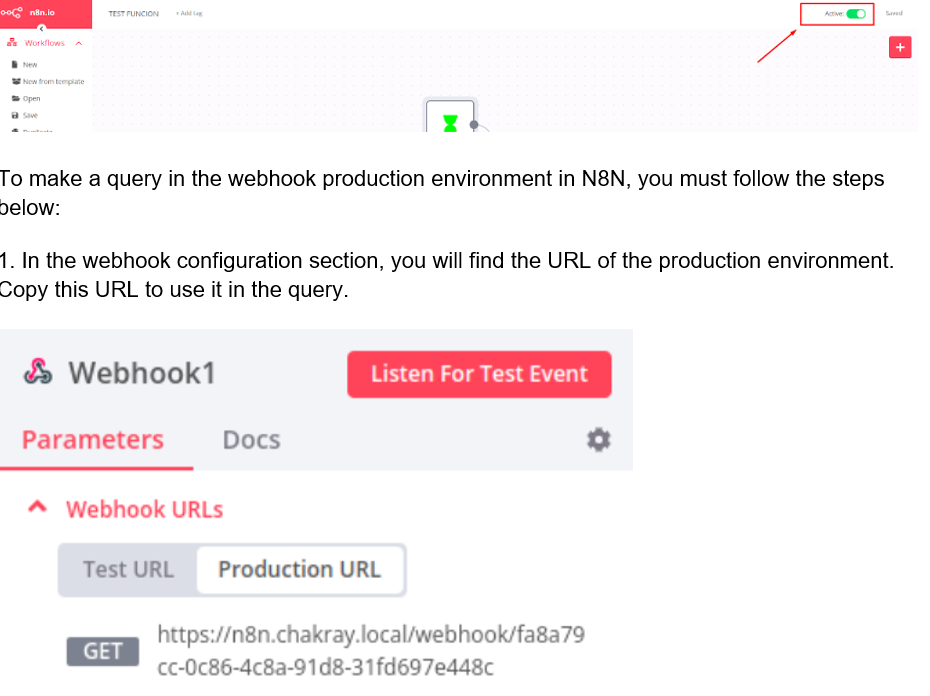Screen dimensions: 930x696
Task: Click the Workflows icon in the sidebar
Action: [x=12, y=43]
